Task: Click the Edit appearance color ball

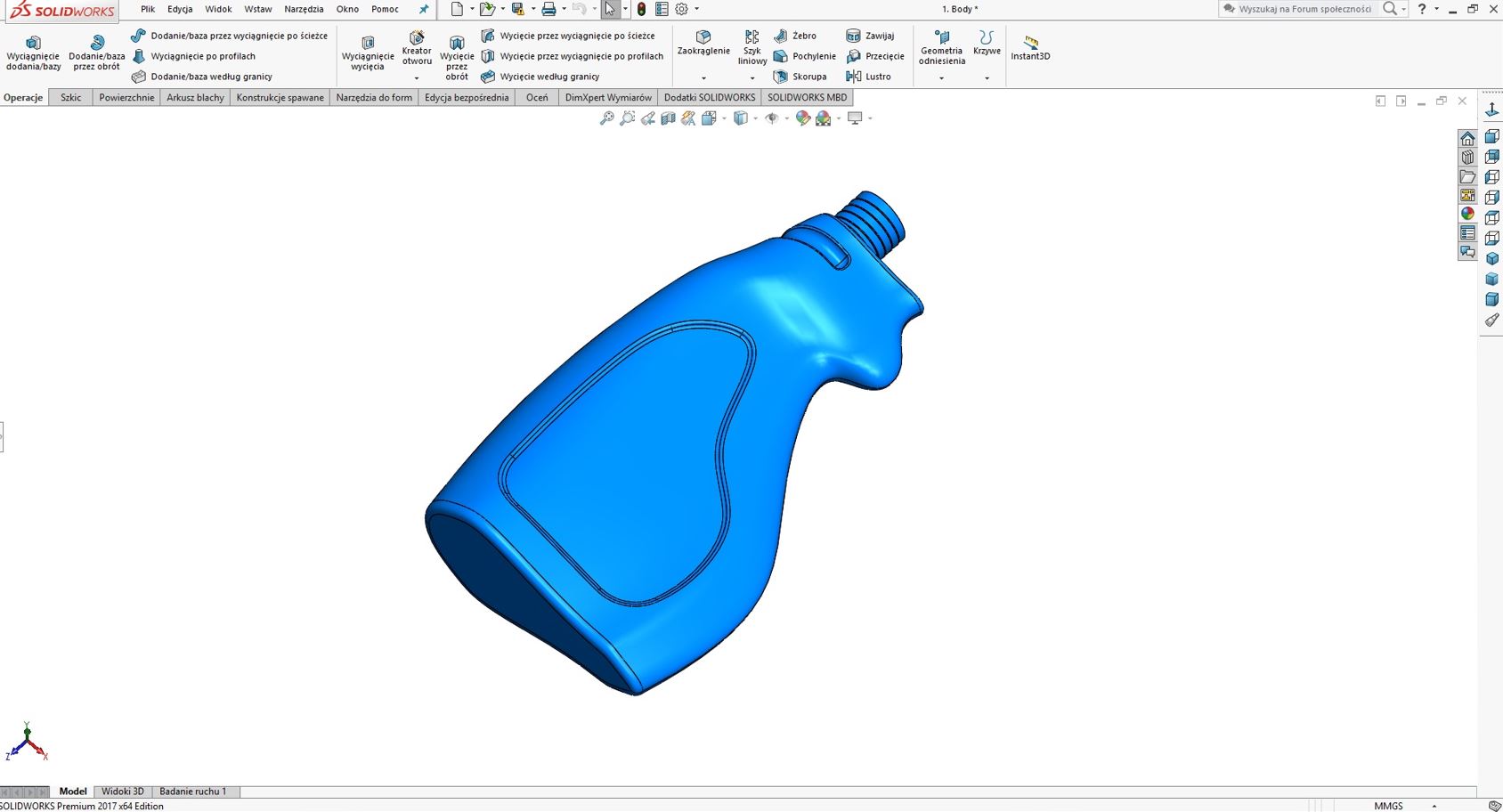Action: [802, 118]
